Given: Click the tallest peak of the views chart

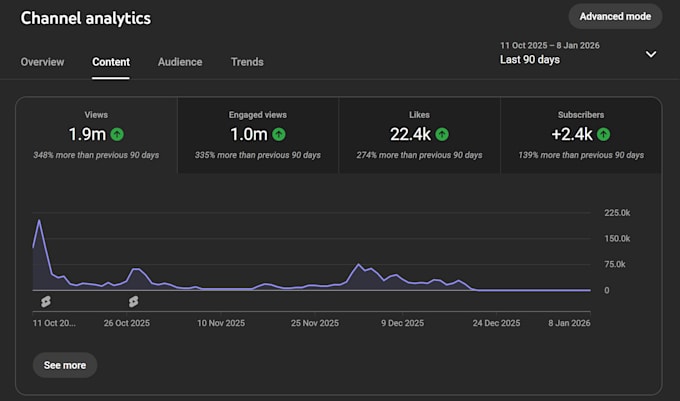Looking at the screenshot, I should click(x=39, y=221).
